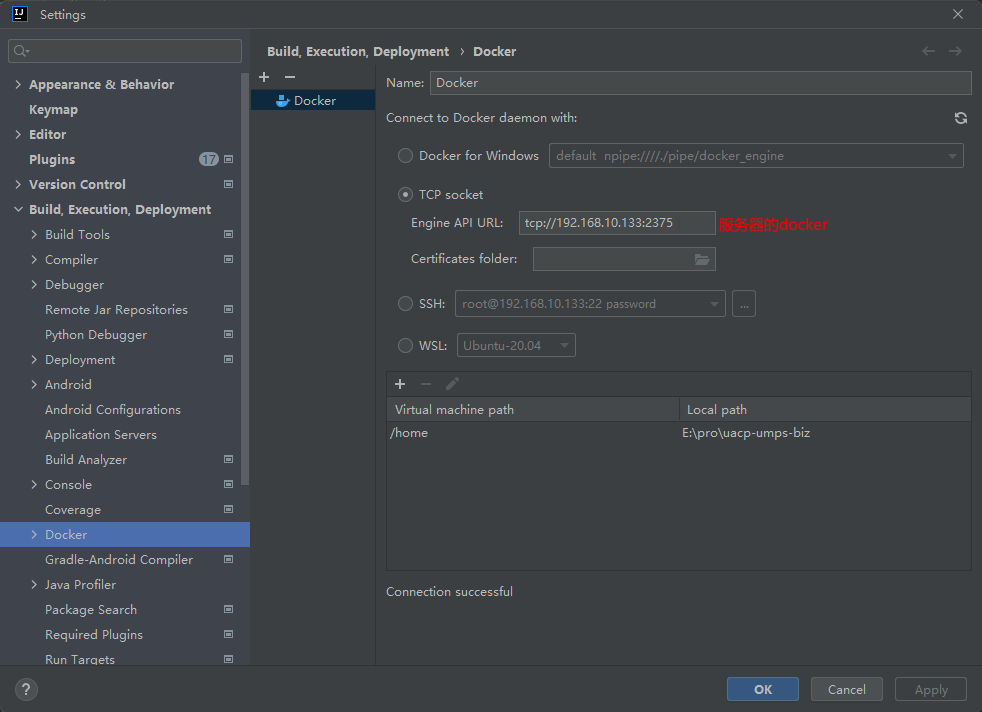Click the Plugins 17 updates badge
This screenshot has height=712, width=982.
click(x=209, y=159)
